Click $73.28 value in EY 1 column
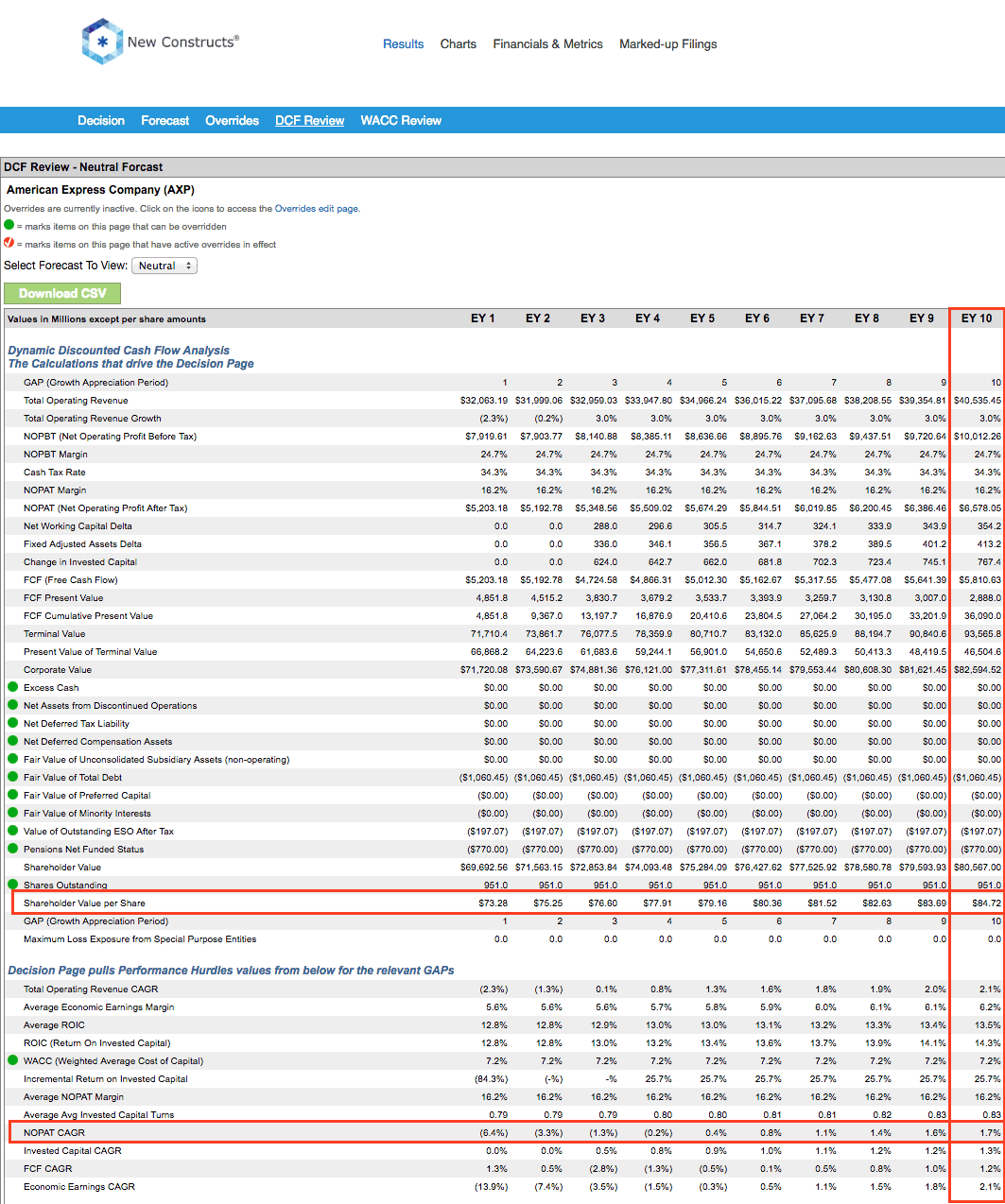The image size is (1005, 1204). [493, 903]
